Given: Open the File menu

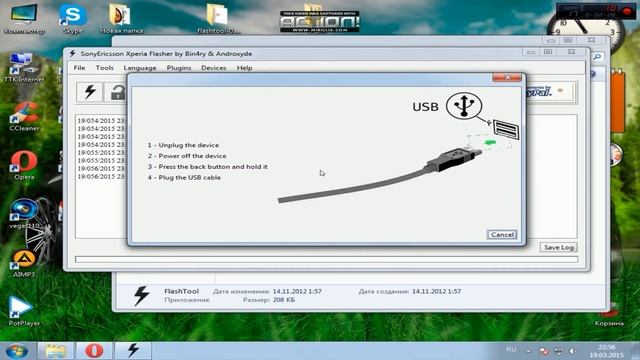Looking at the screenshot, I should [x=79, y=68].
